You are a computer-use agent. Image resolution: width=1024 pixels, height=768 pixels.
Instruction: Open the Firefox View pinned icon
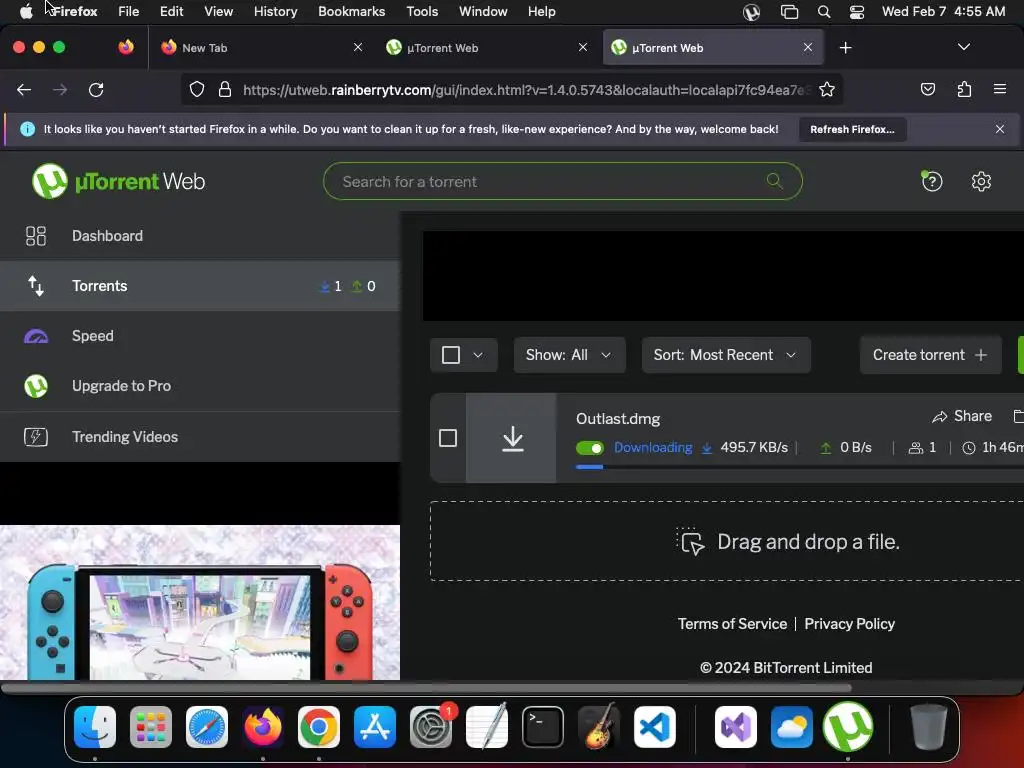point(126,47)
